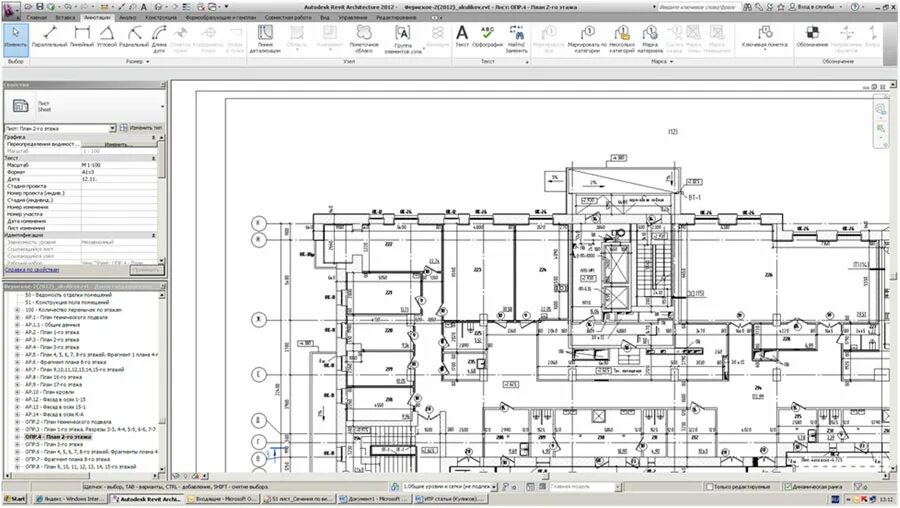Image resolution: width=900 pixels, height=508 pixels.
Task: Open the Keynote (Ключевая пометка) tool
Action: (x=765, y=37)
